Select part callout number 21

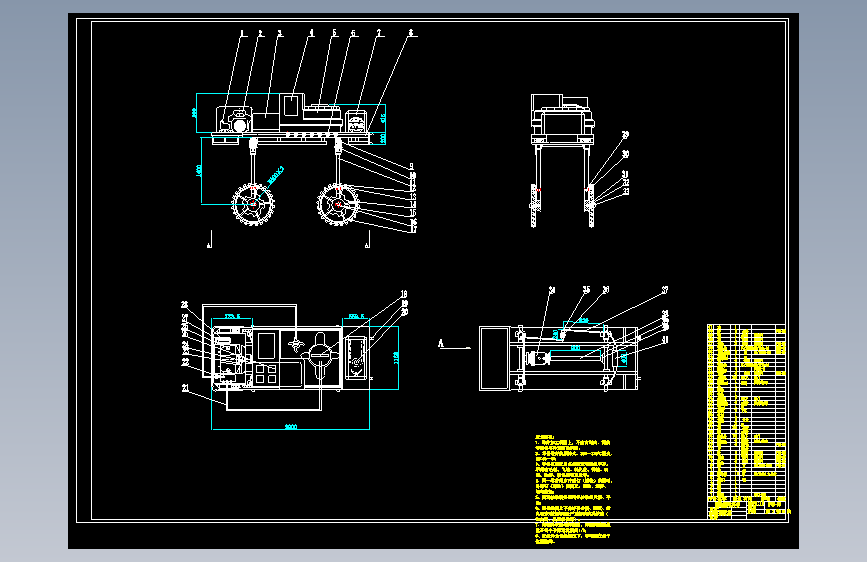coord(185,388)
